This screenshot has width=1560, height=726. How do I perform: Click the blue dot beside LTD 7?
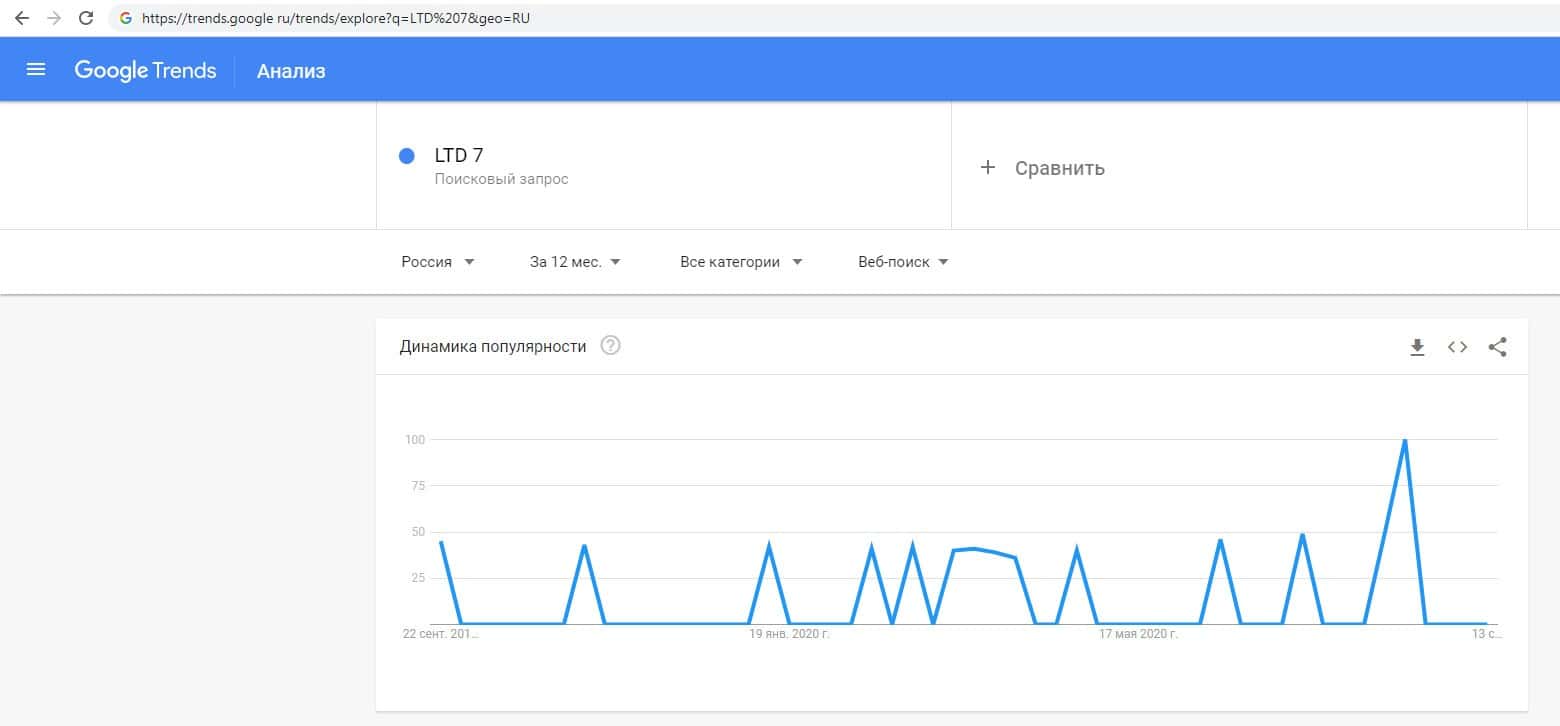[x=407, y=156]
